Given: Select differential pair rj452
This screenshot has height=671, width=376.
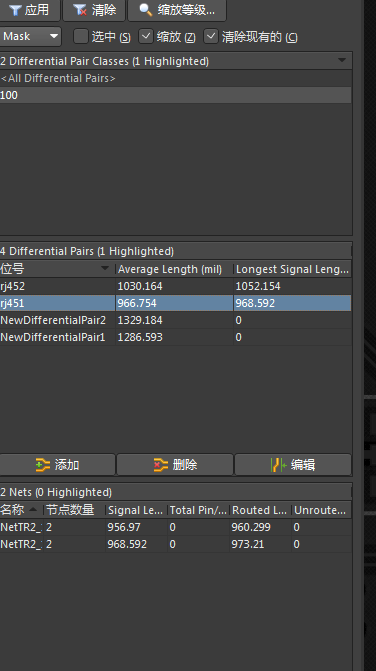Looking at the screenshot, I should click(175, 286).
